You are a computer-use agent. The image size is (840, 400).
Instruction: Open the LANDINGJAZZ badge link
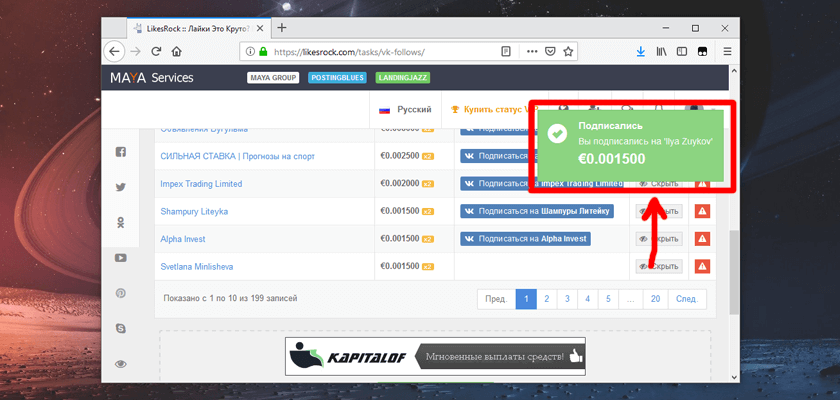tap(403, 78)
